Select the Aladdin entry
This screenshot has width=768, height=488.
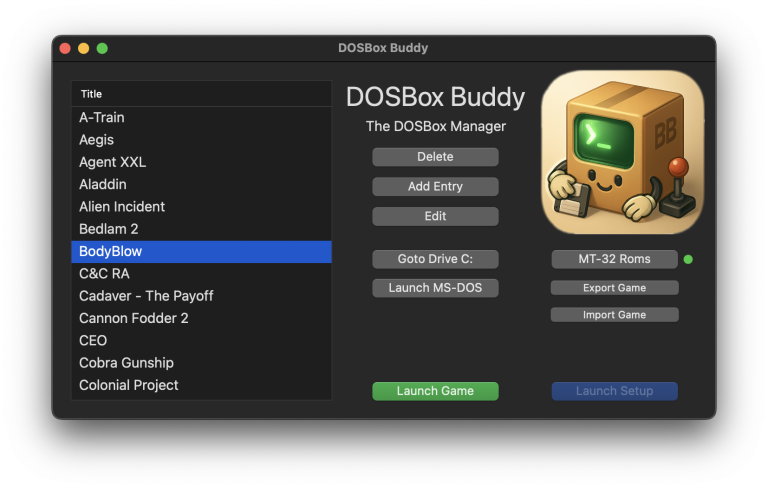[x=201, y=185]
